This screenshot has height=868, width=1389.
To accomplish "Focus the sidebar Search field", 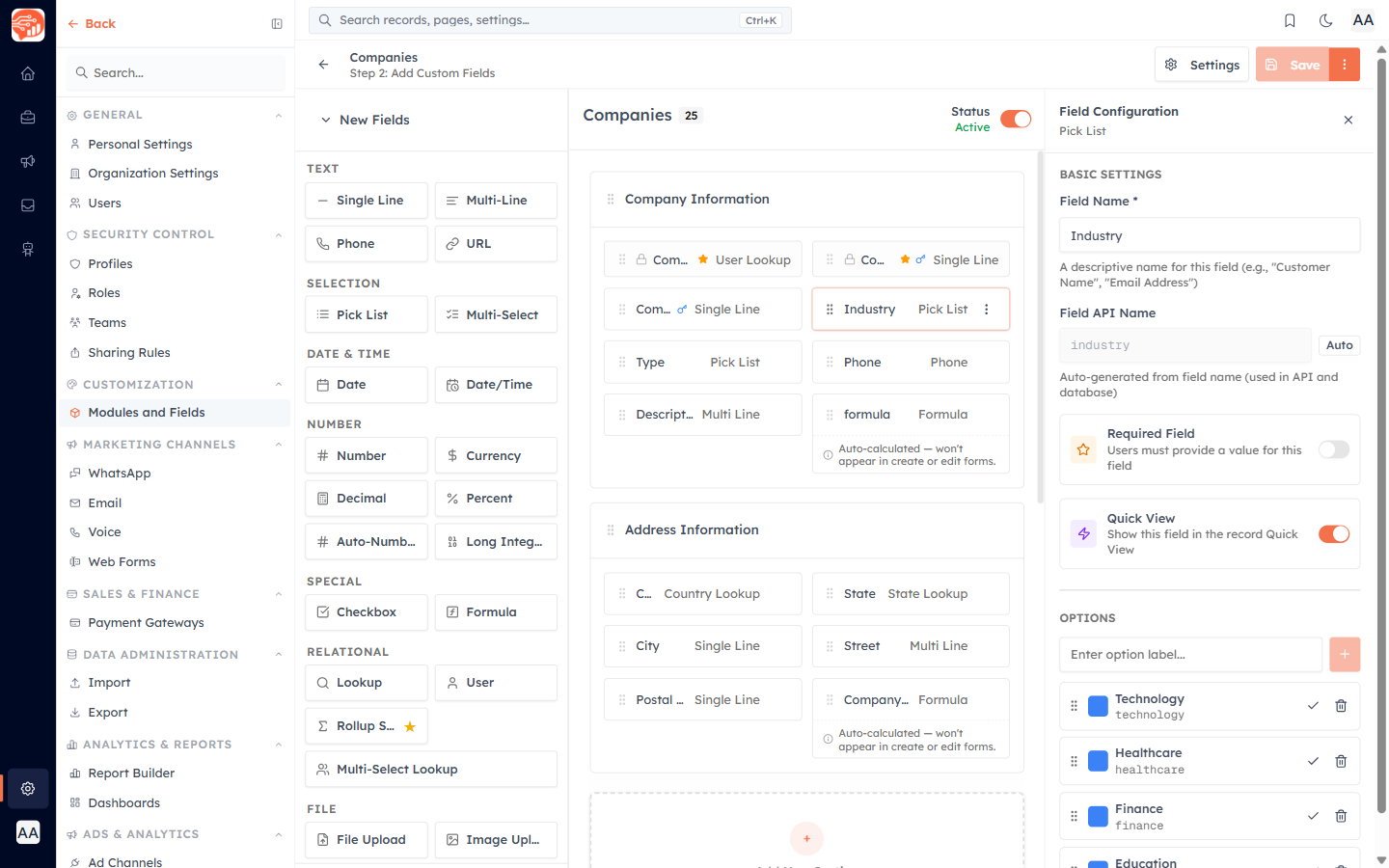I will [176, 73].
